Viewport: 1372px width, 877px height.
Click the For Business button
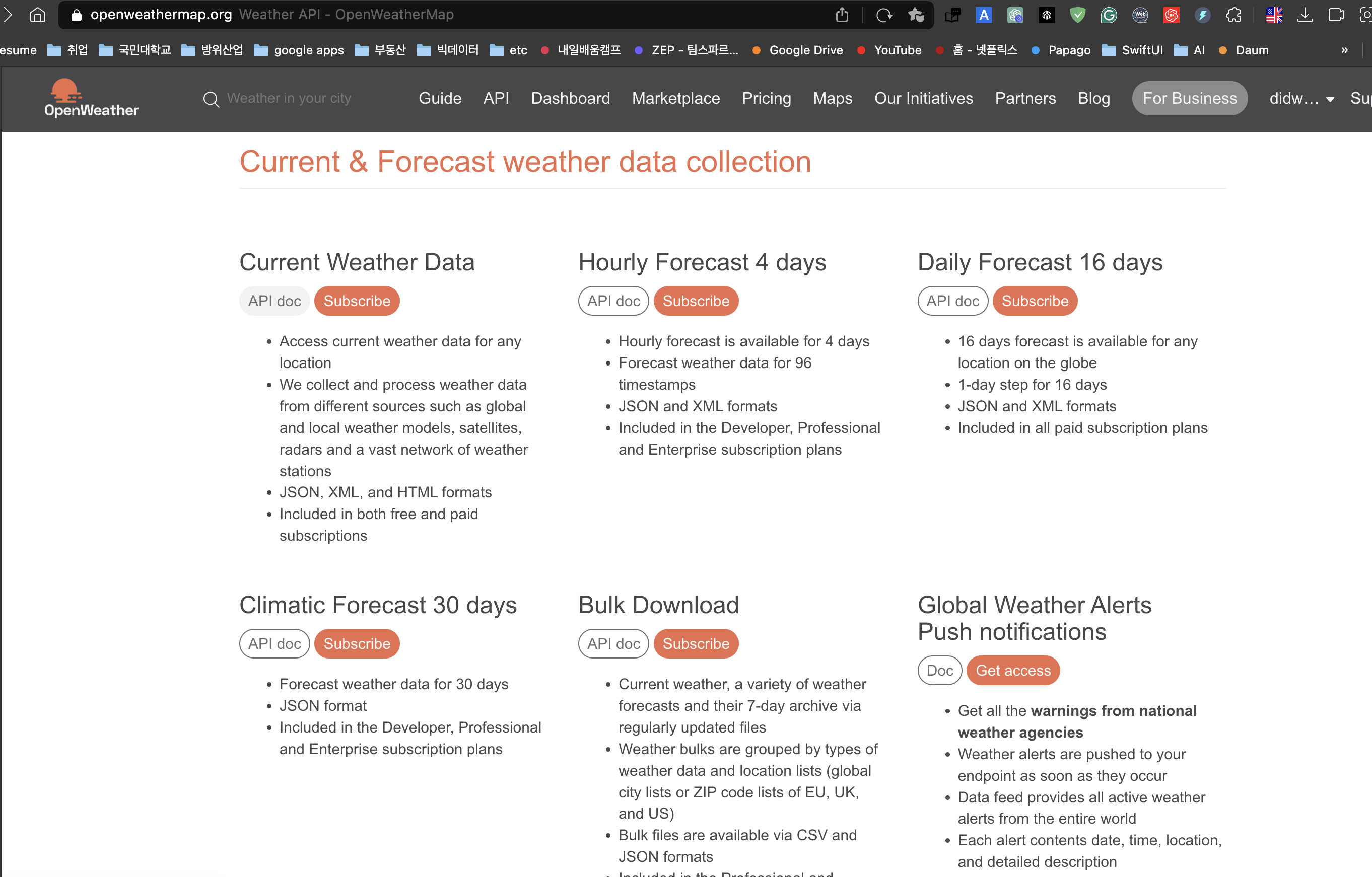pos(1189,99)
